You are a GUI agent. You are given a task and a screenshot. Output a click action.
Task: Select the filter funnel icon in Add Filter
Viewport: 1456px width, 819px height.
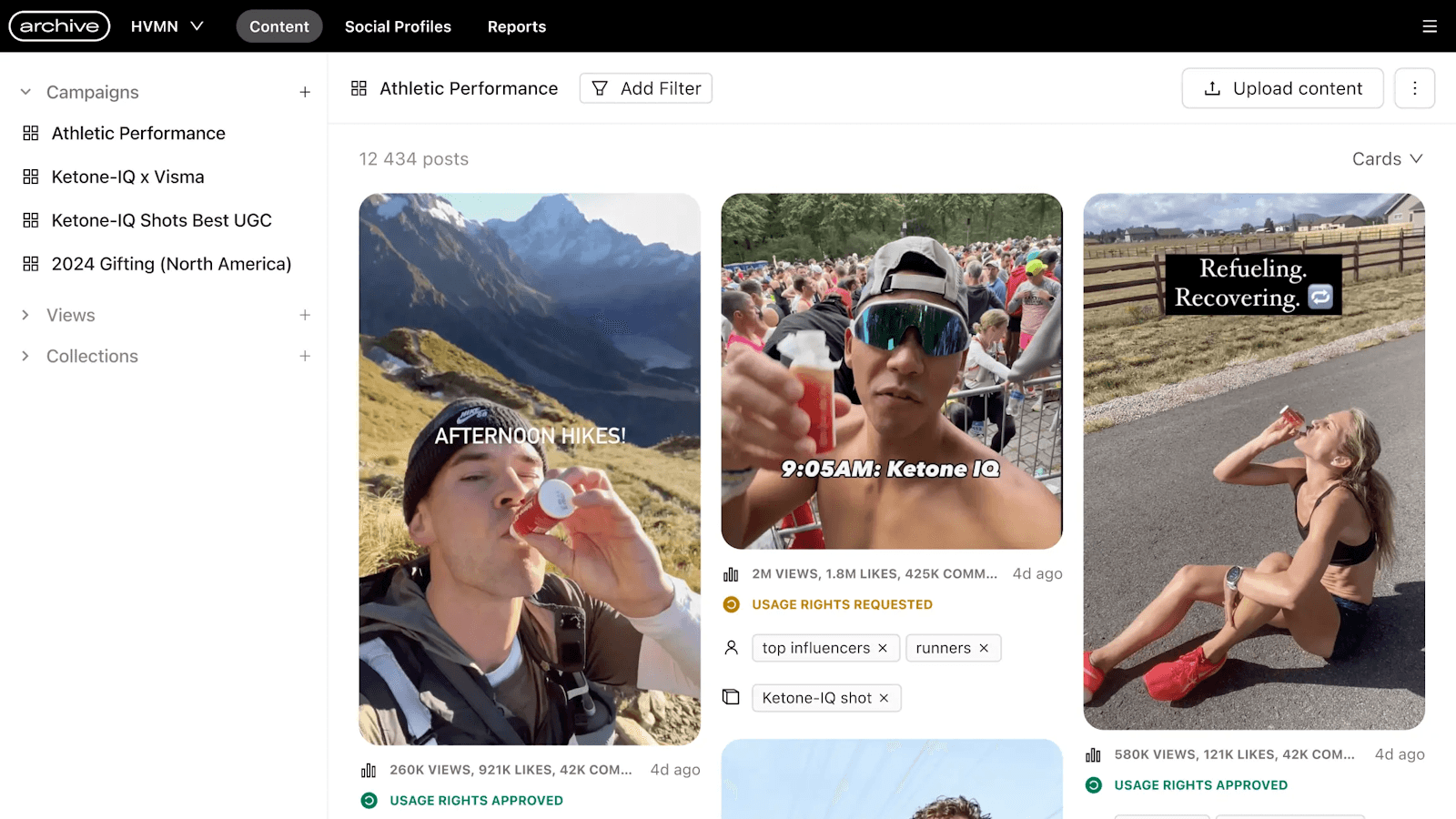click(x=600, y=88)
